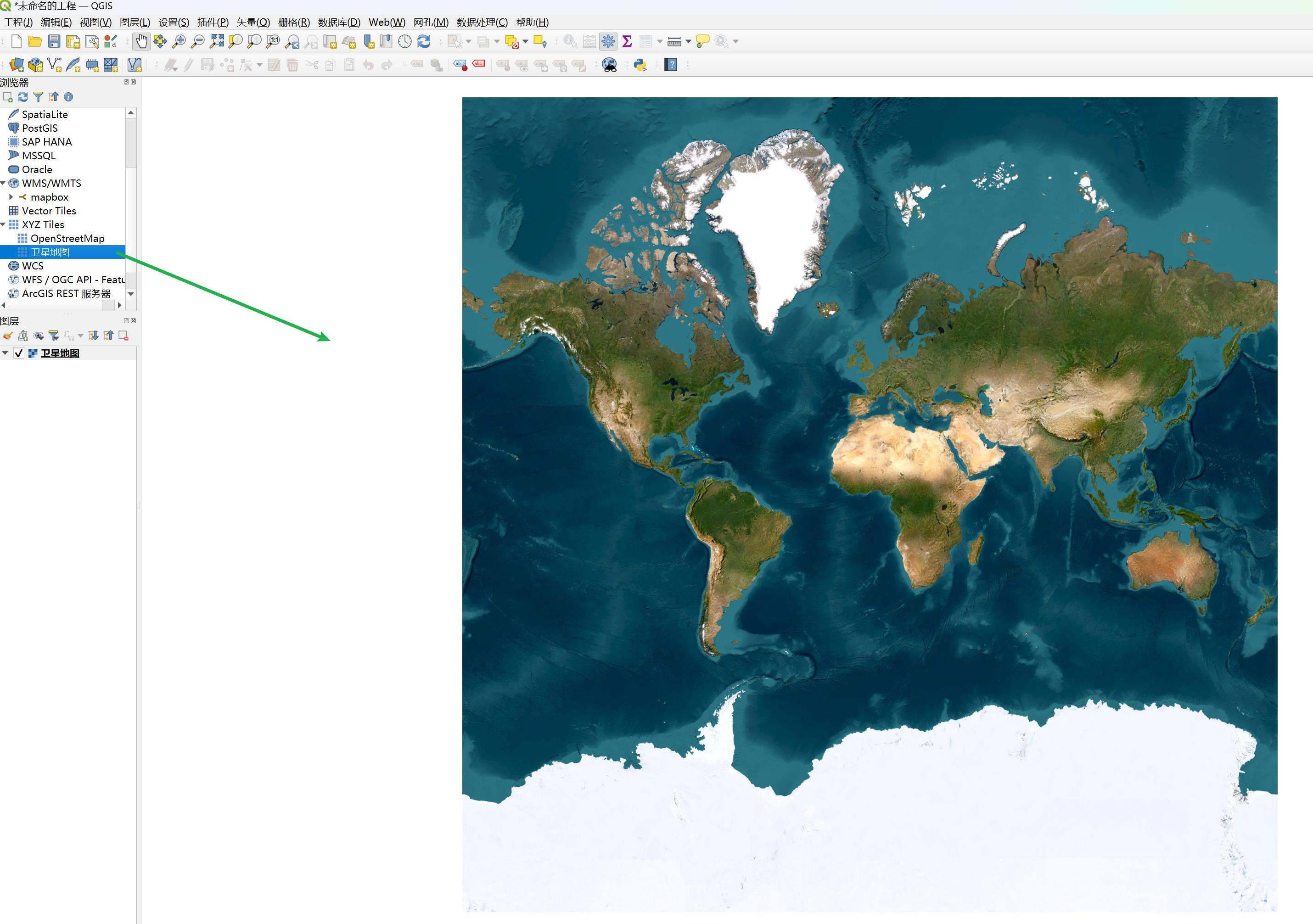Uncheck the 卫星地图 layer visibility checkbox
Image resolution: width=1313 pixels, height=924 pixels.
pos(18,353)
